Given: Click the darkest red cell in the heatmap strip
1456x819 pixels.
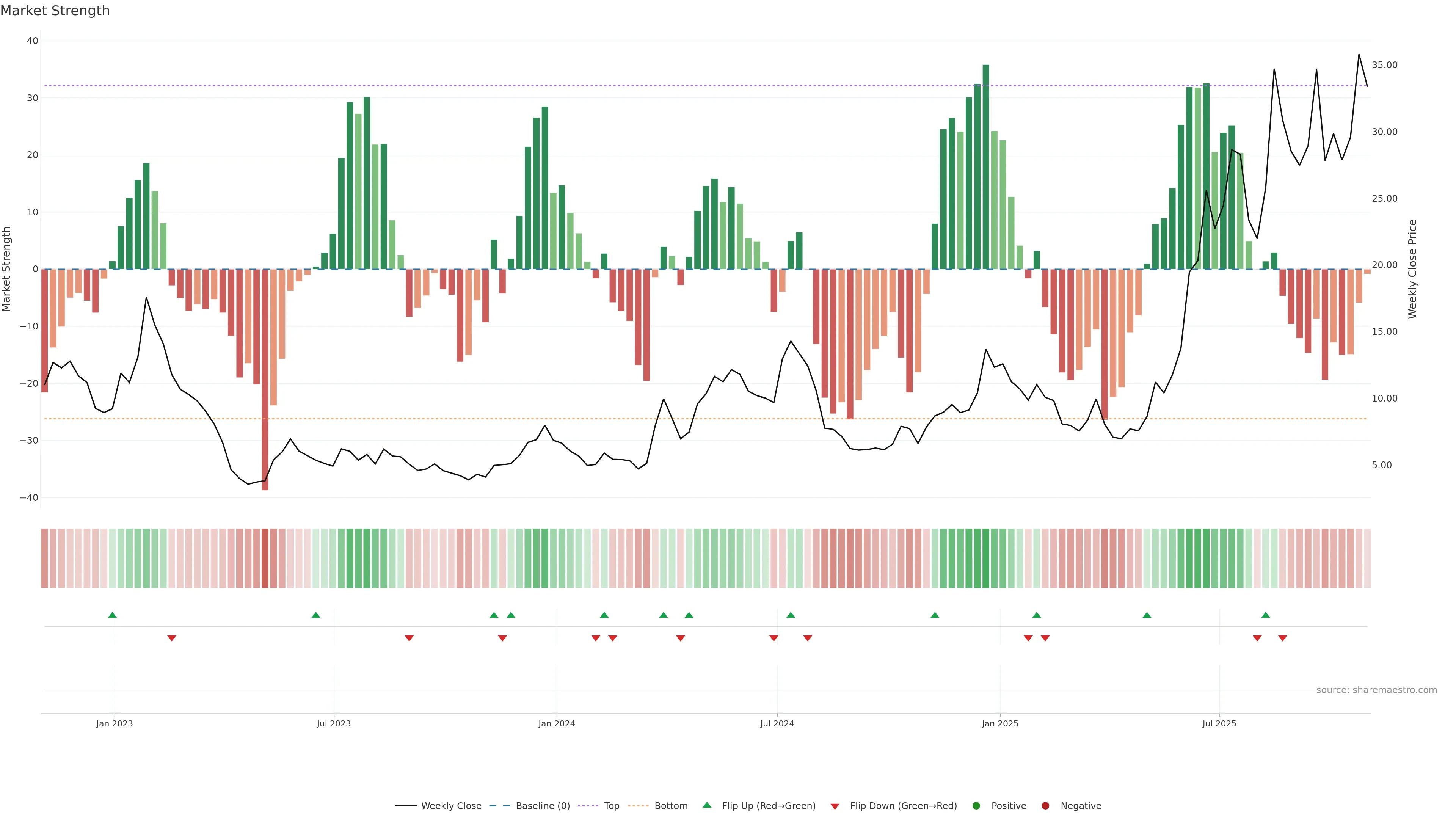Looking at the screenshot, I should pos(265,558).
